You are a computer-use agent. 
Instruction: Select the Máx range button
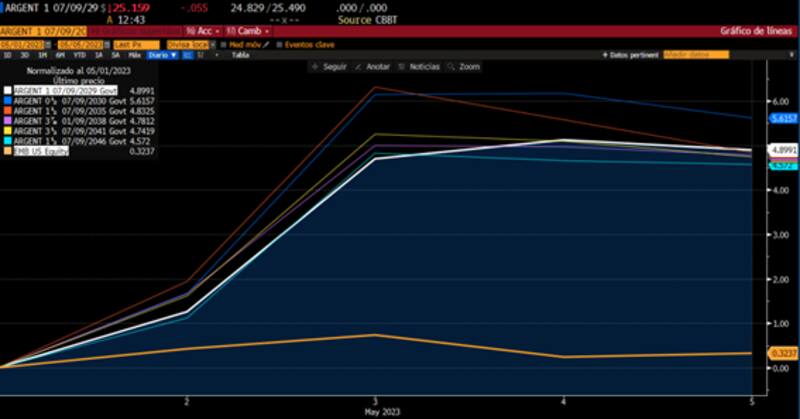(x=132, y=55)
